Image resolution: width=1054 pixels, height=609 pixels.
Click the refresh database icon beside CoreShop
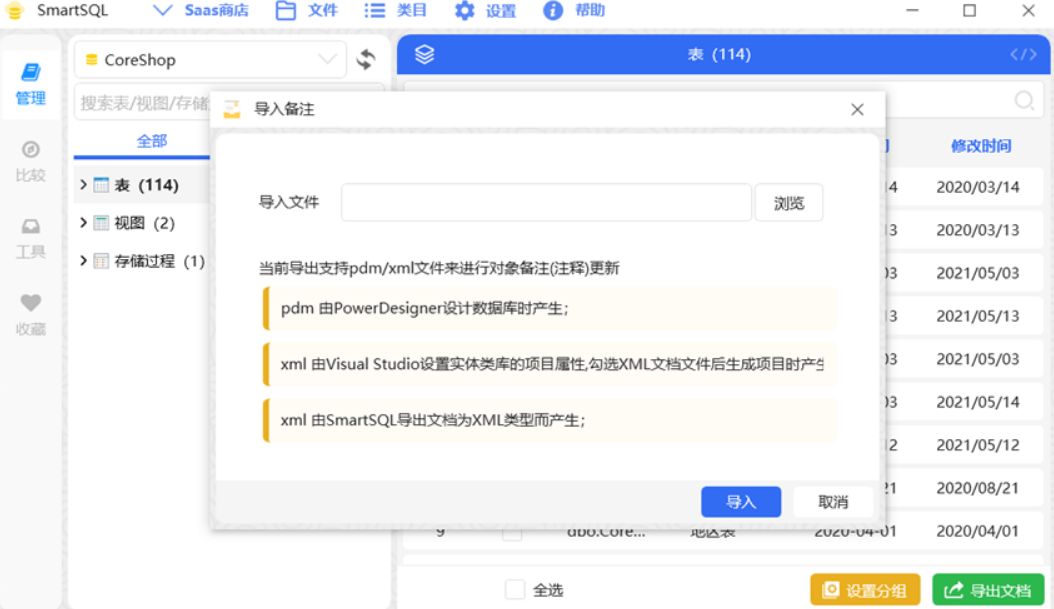(x=366, y=59)
